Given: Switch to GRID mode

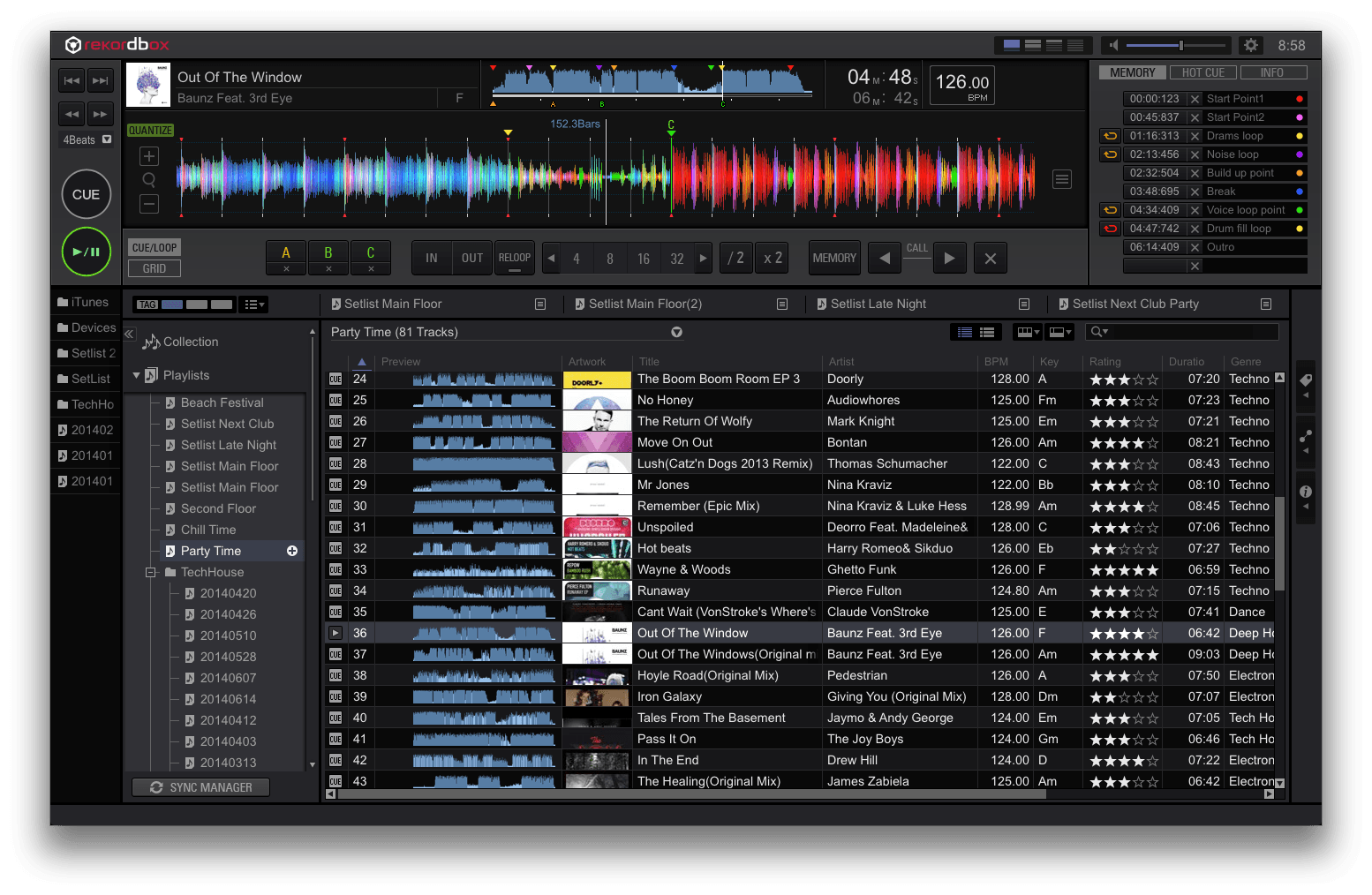Looking at the screenshot, I should [155, 268].
